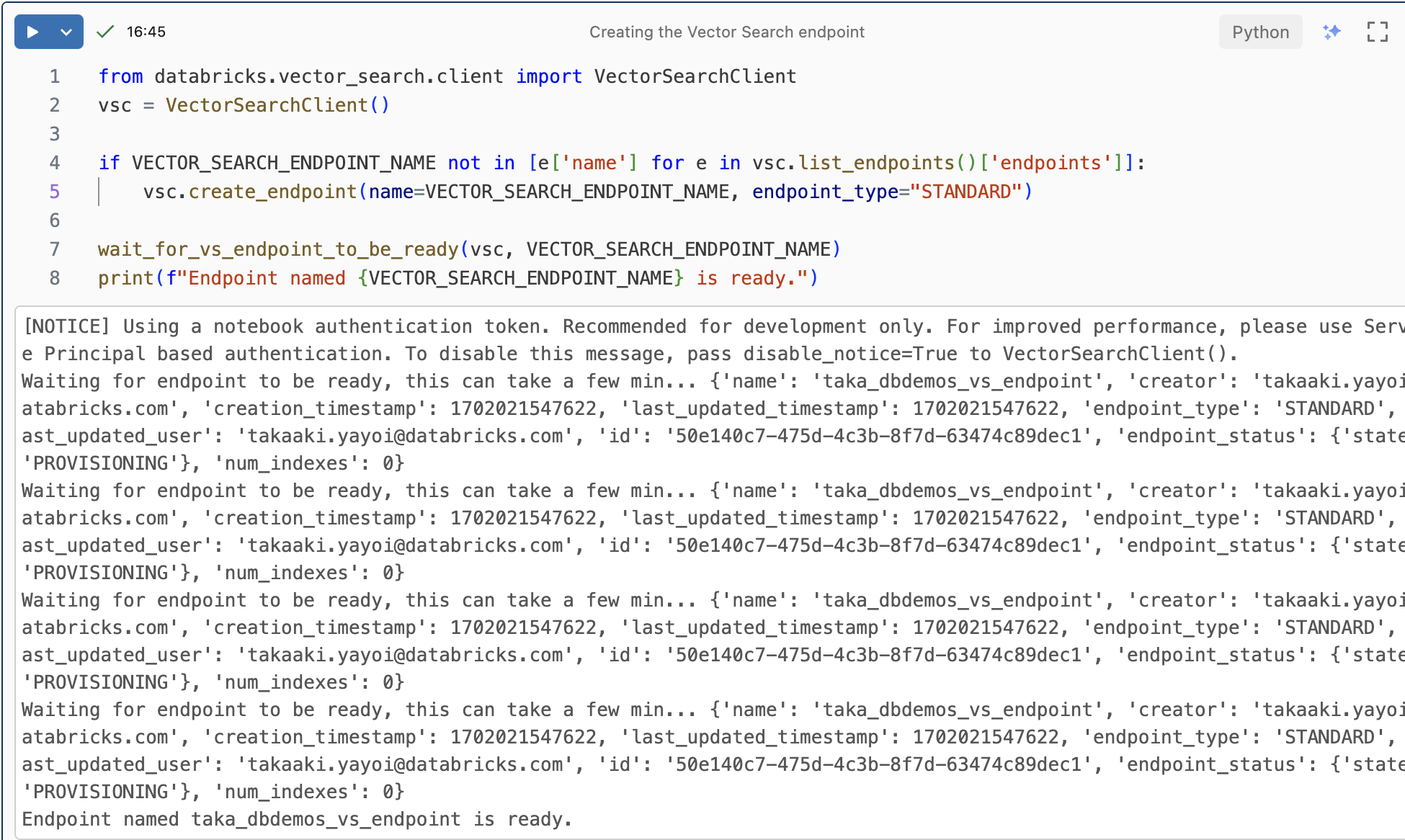Open the Databricks Assistant sparkles icon
Screen dimensions: 1405x840
pyautogui.click(x=1332, y=32)
